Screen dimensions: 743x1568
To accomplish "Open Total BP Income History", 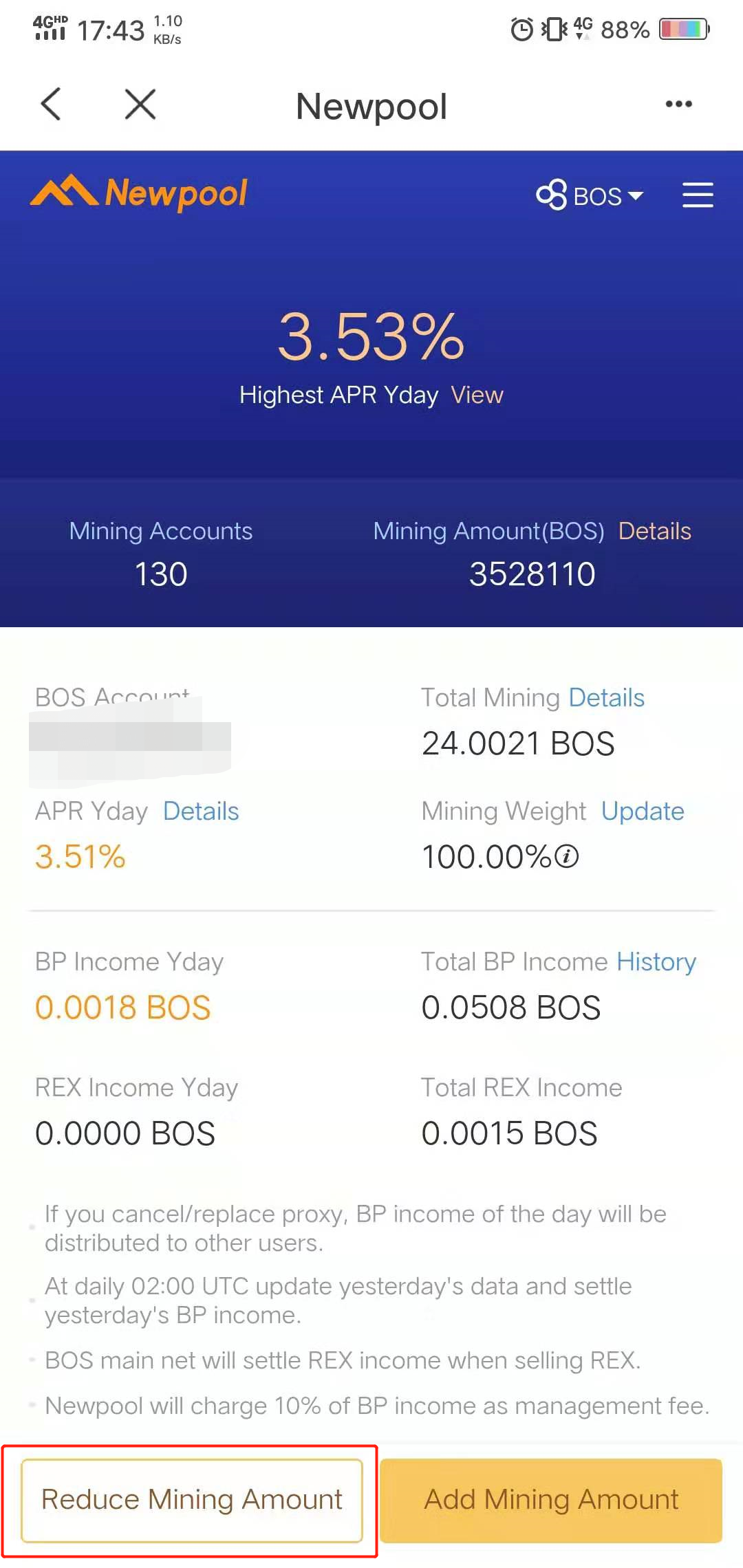I will [656, 961].
